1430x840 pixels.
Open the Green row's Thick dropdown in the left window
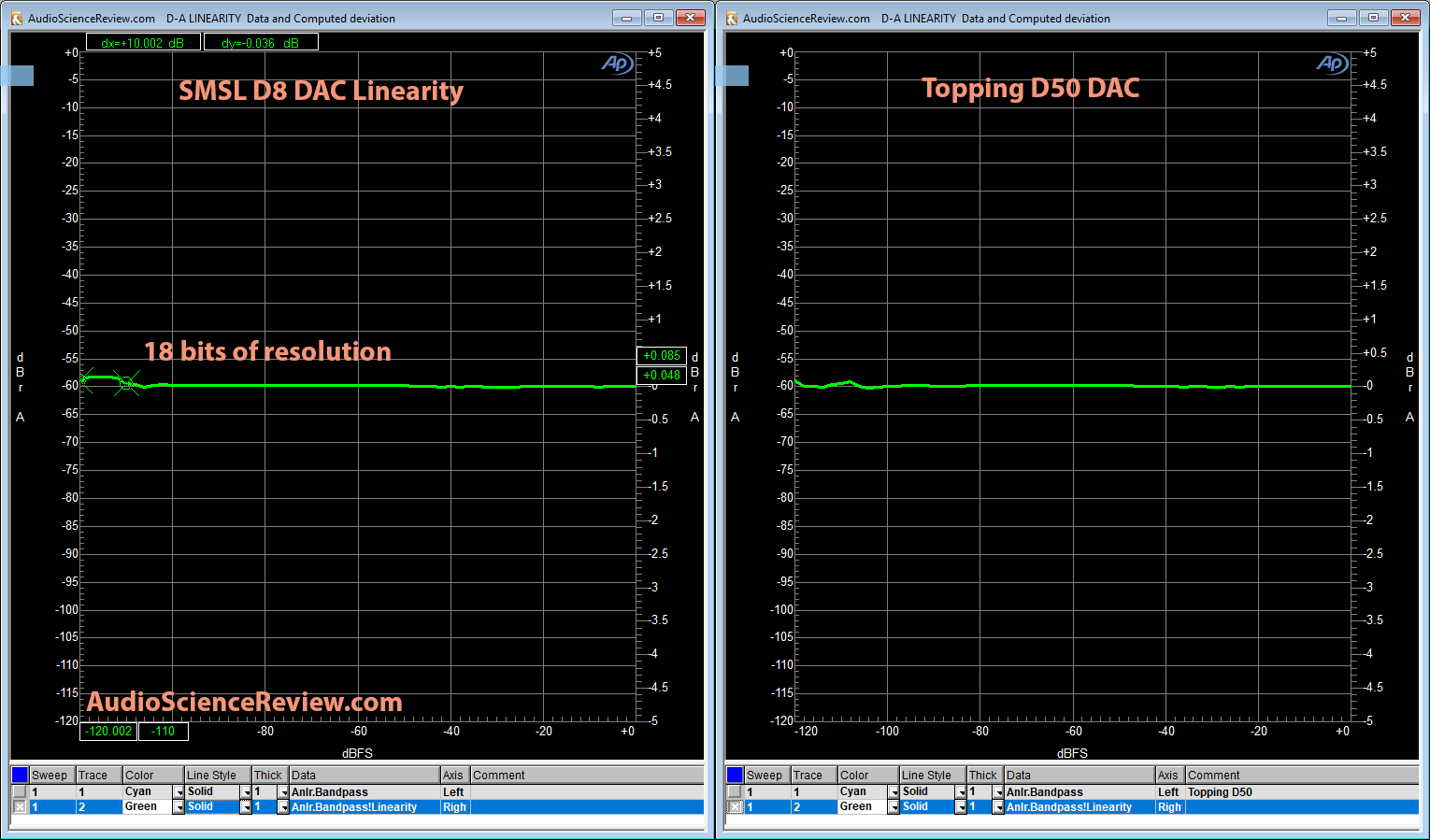[x=283, y=807]
